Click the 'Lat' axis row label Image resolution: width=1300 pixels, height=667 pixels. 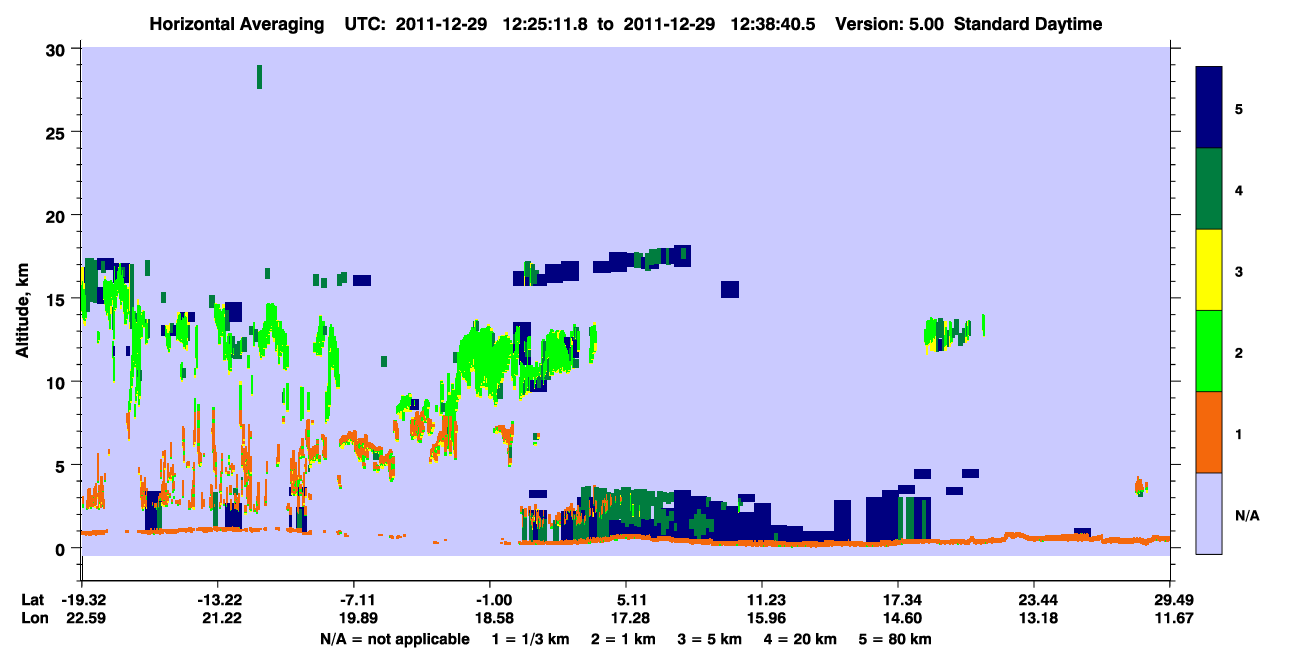32,600
